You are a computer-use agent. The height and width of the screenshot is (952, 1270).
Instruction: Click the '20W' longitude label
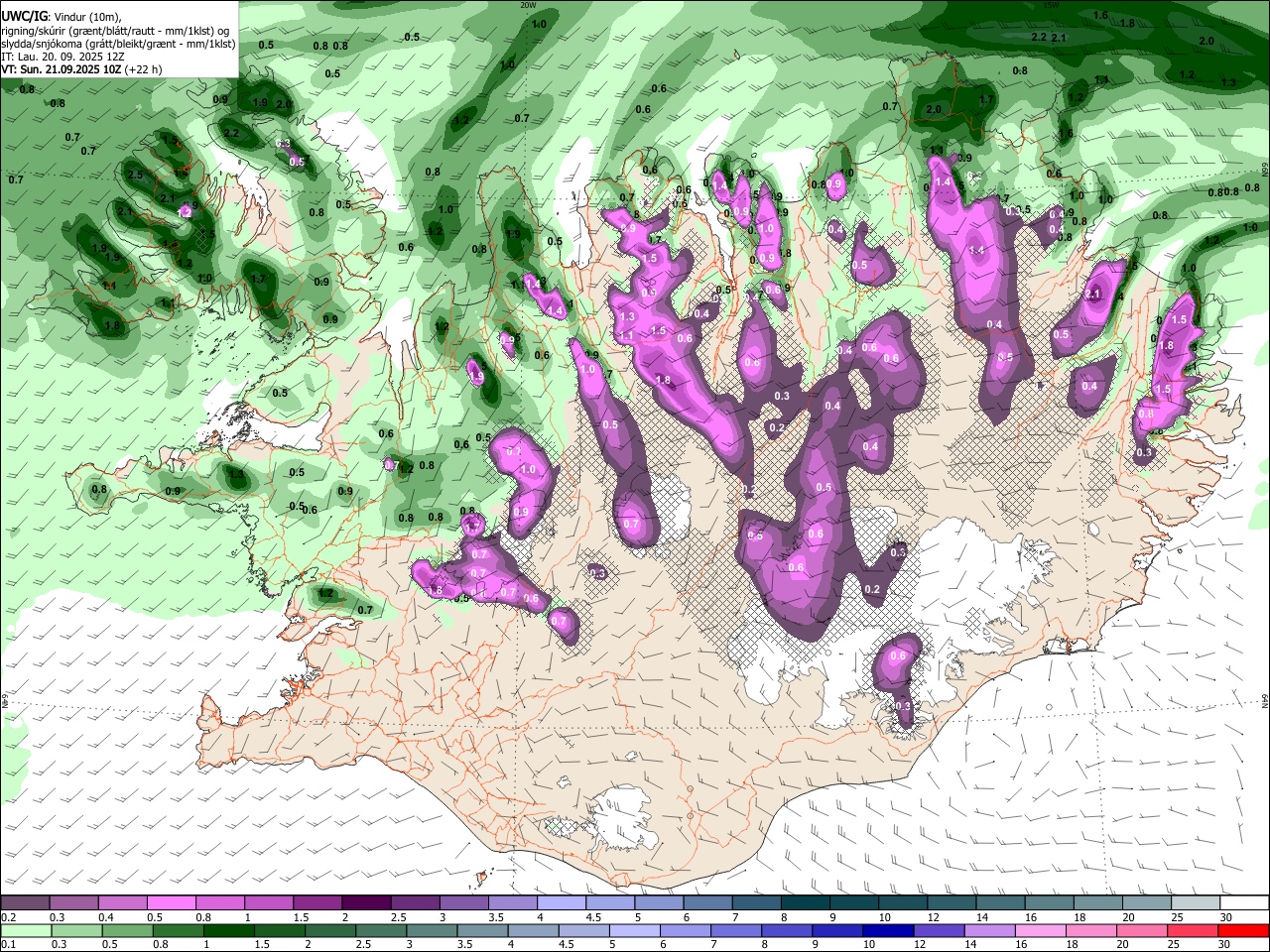pos(528,5)
